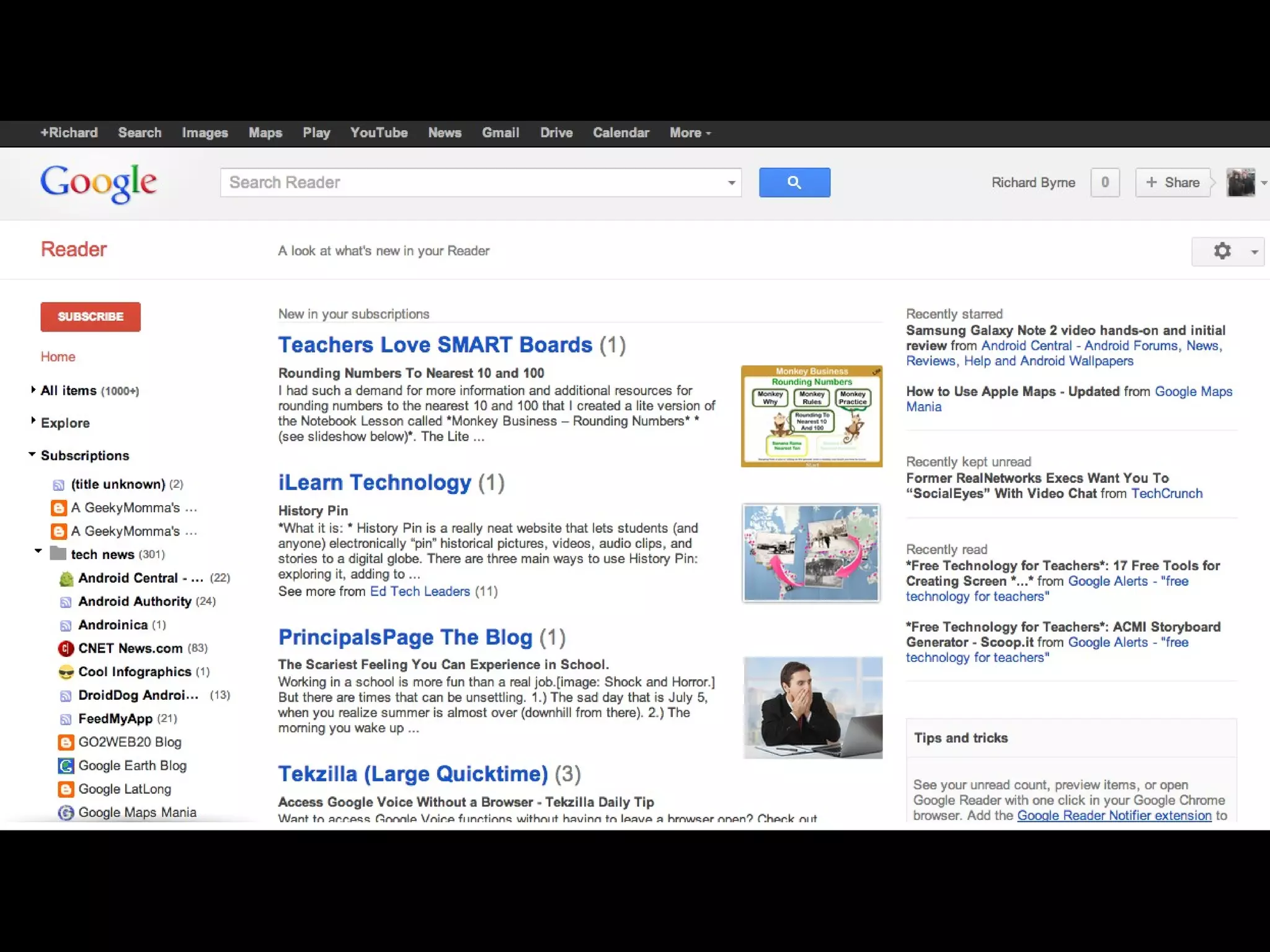Click the Richard Byrne profile avatar
The height and width of the screenshot is (952, 1270).
[1240, 182]
